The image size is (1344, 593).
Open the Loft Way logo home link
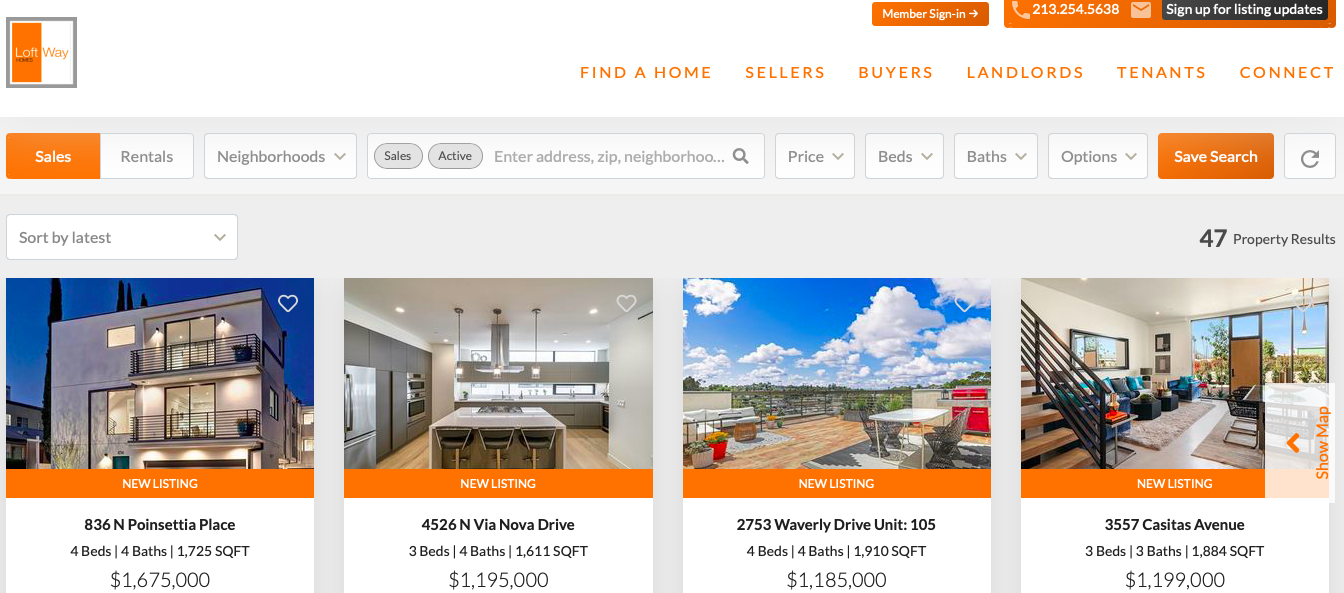point(41,52)
